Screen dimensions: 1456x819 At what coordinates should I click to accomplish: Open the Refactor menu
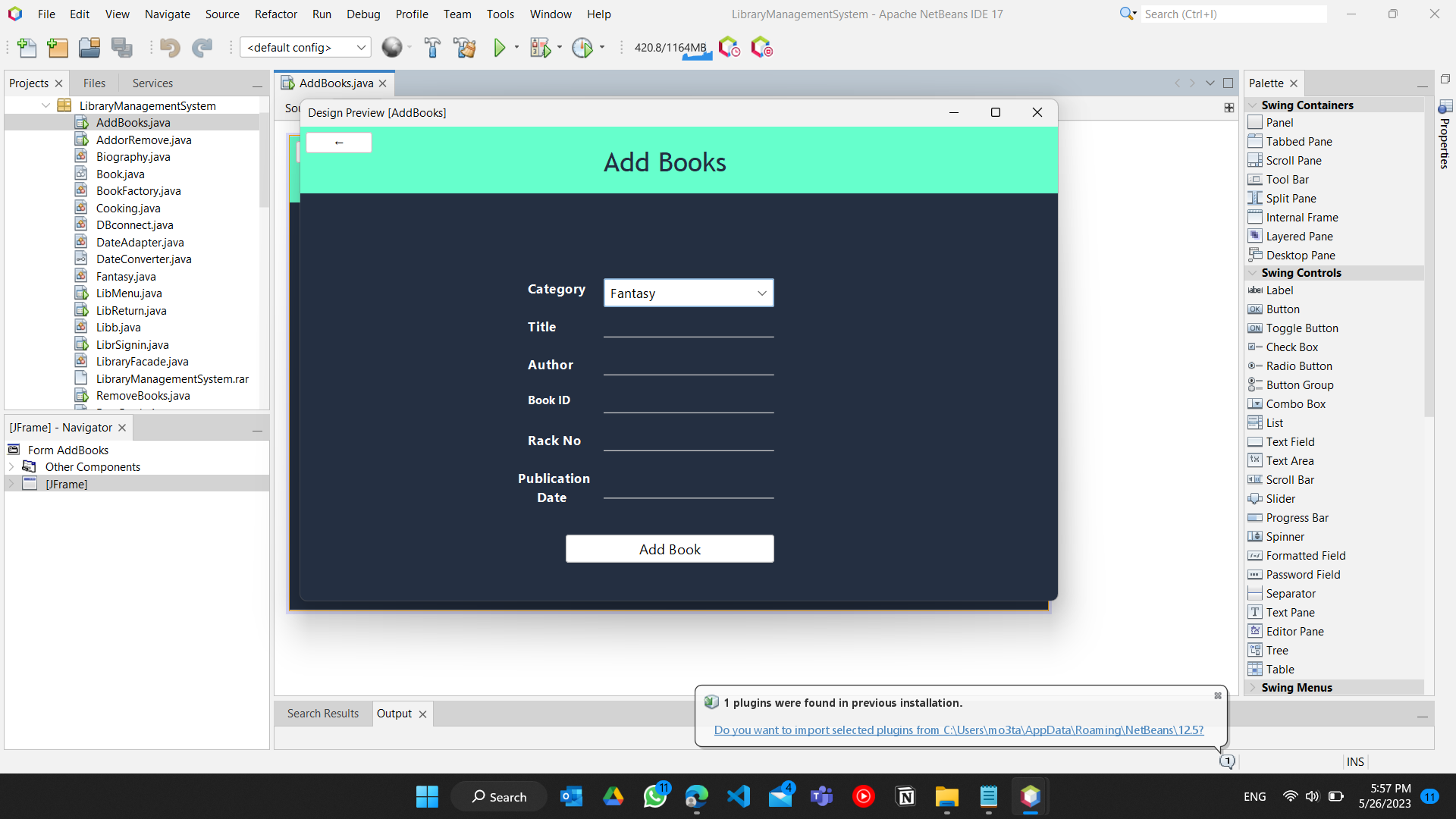click(x=275, y=14)
